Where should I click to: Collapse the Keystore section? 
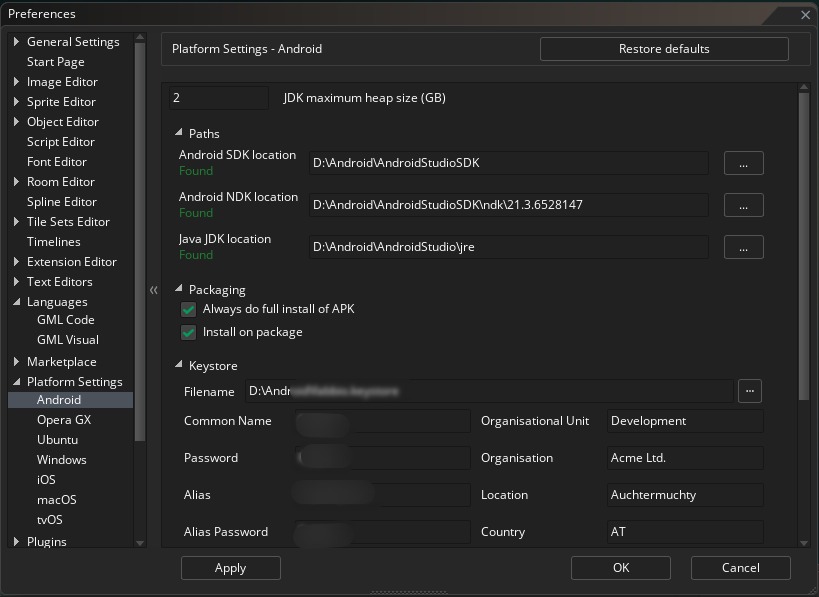point(179,366)
